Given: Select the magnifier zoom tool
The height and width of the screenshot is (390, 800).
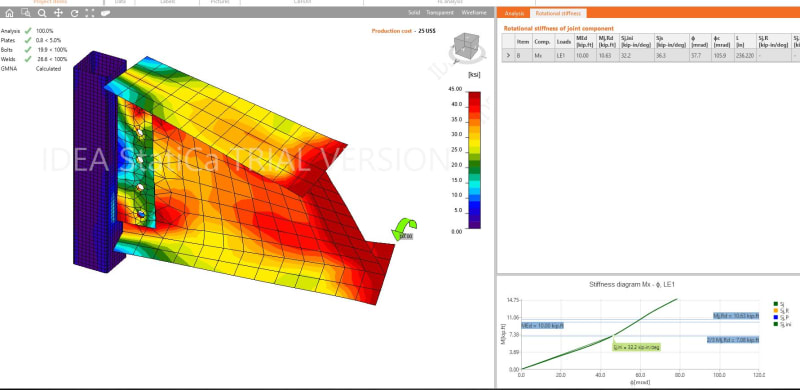Looking at the screenshot, I should coord(42,13).
